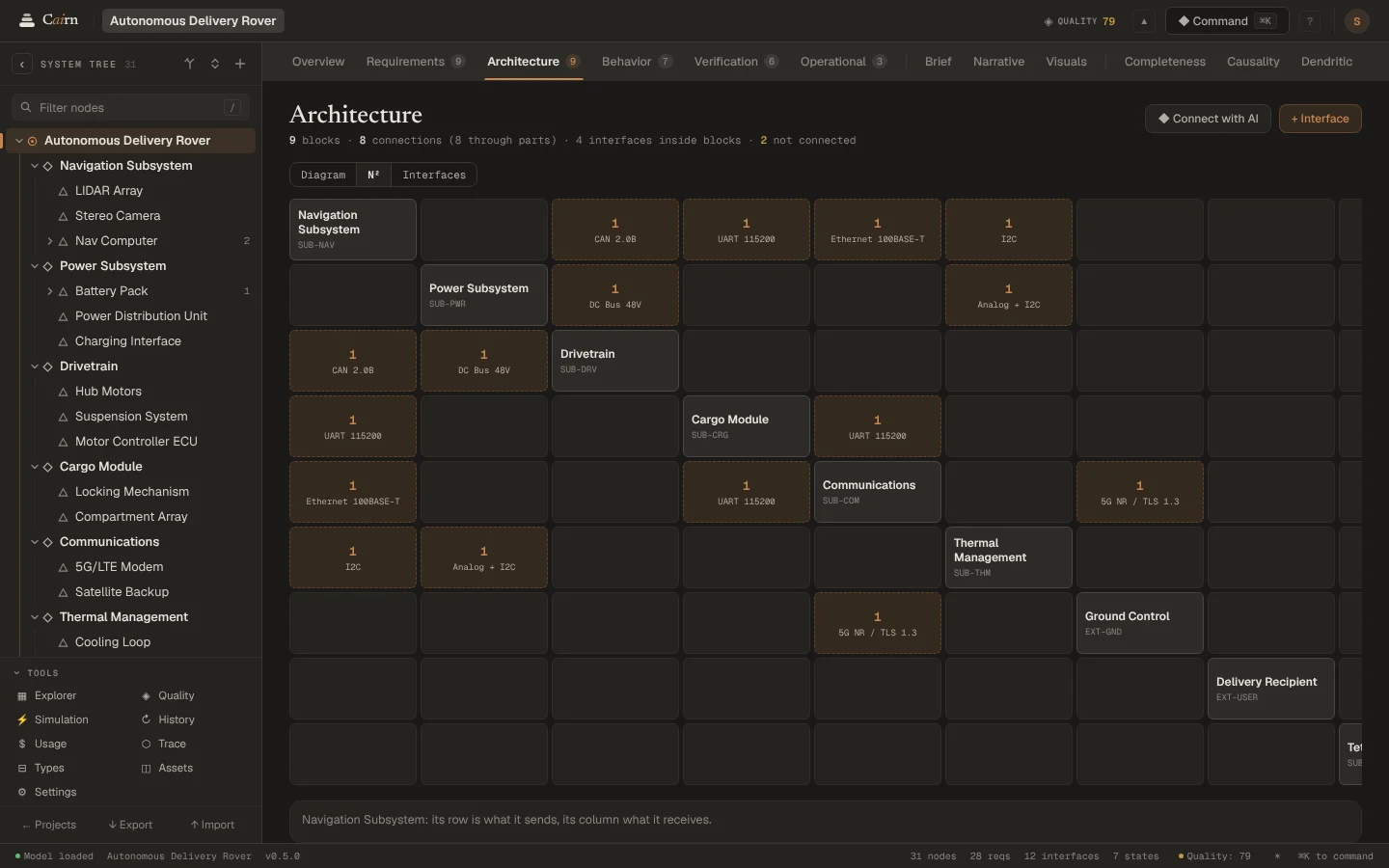
Task: Open the Quality 79 score indicator in top bar
Action: (x=1080, y=21)
